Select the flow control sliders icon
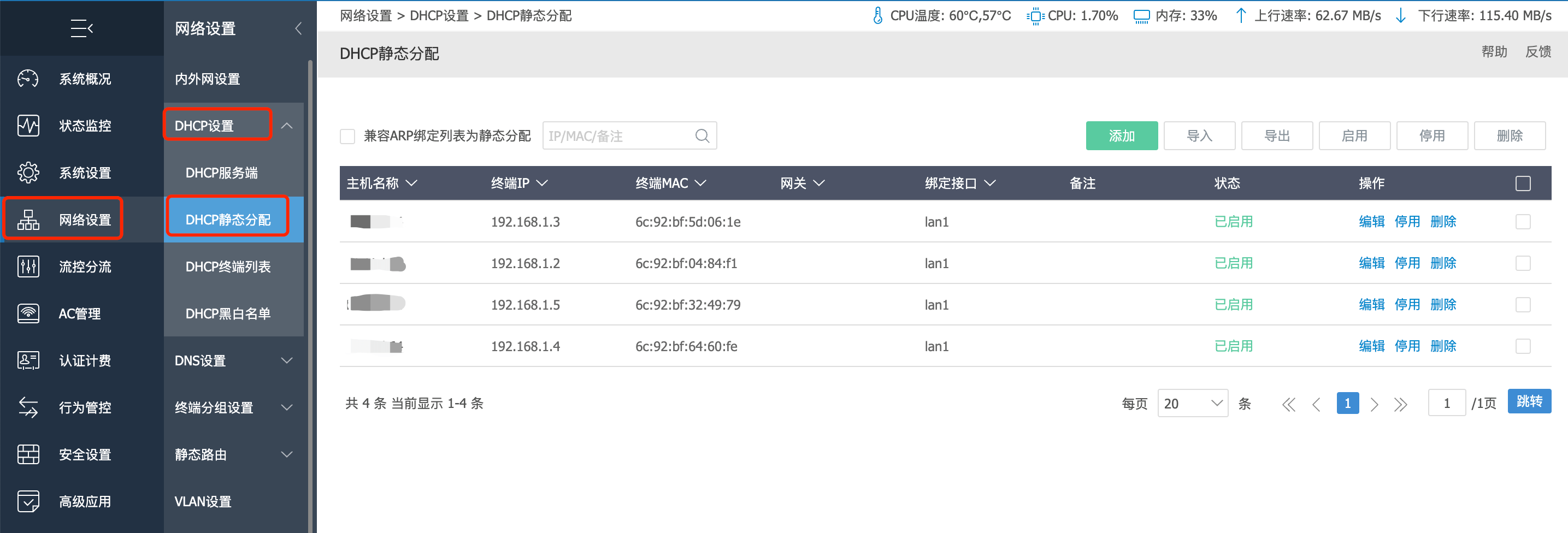 point(28,266)
